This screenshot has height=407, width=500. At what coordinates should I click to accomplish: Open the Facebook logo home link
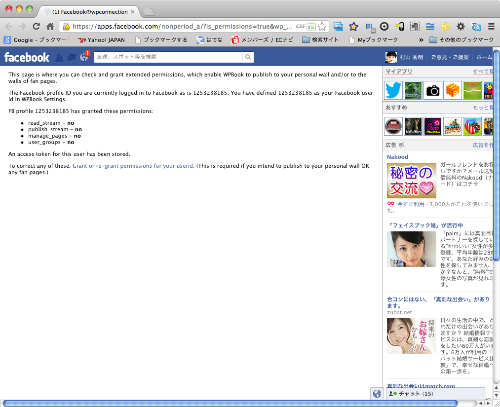[x=27, y=57]
